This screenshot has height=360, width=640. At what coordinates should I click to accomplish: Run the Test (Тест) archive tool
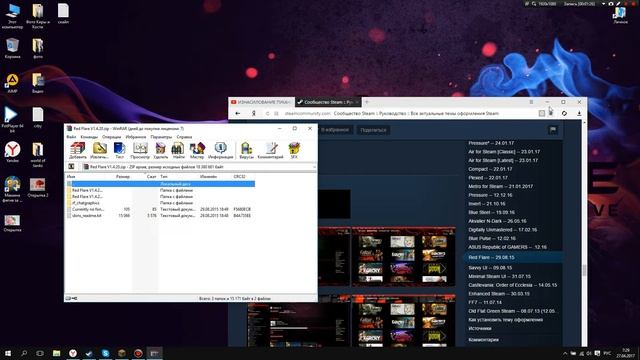pyautogui.click(x=119, y=150)
